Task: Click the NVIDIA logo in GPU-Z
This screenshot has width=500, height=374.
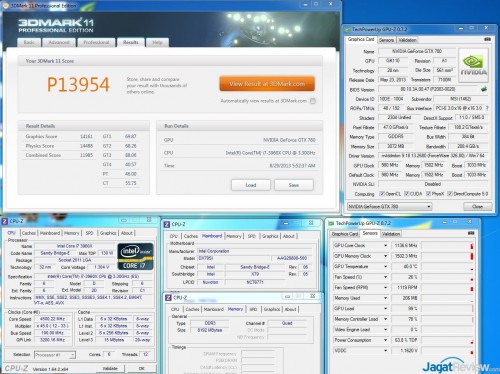Action: (x=473, y=65)
